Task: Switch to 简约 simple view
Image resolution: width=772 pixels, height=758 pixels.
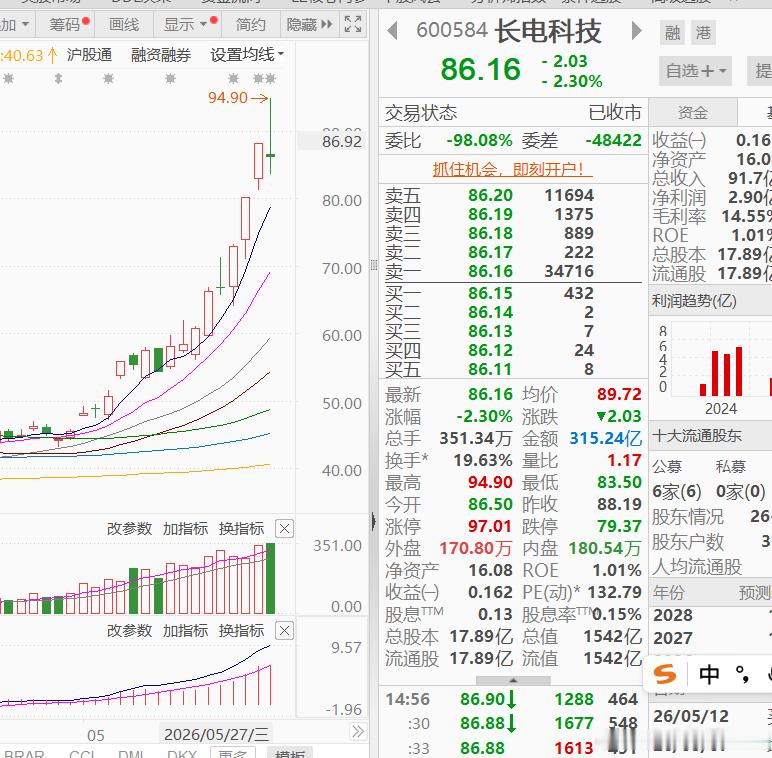Action: [250, 24]
